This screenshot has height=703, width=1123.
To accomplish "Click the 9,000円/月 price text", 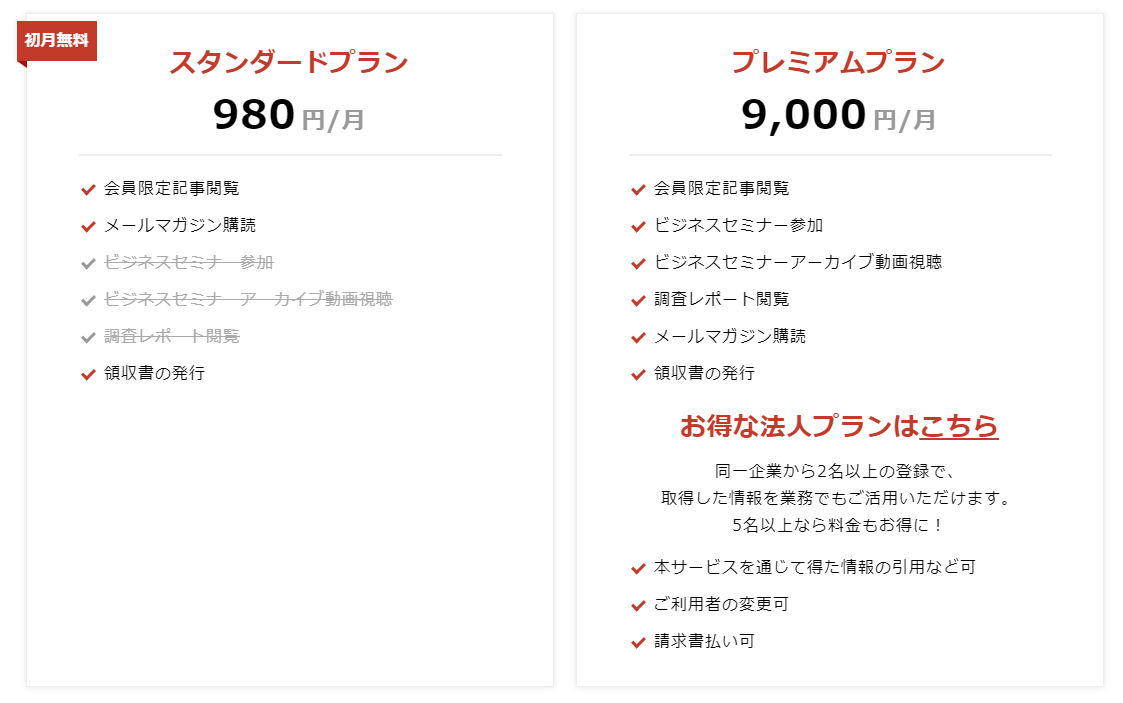I will [838, 116].
